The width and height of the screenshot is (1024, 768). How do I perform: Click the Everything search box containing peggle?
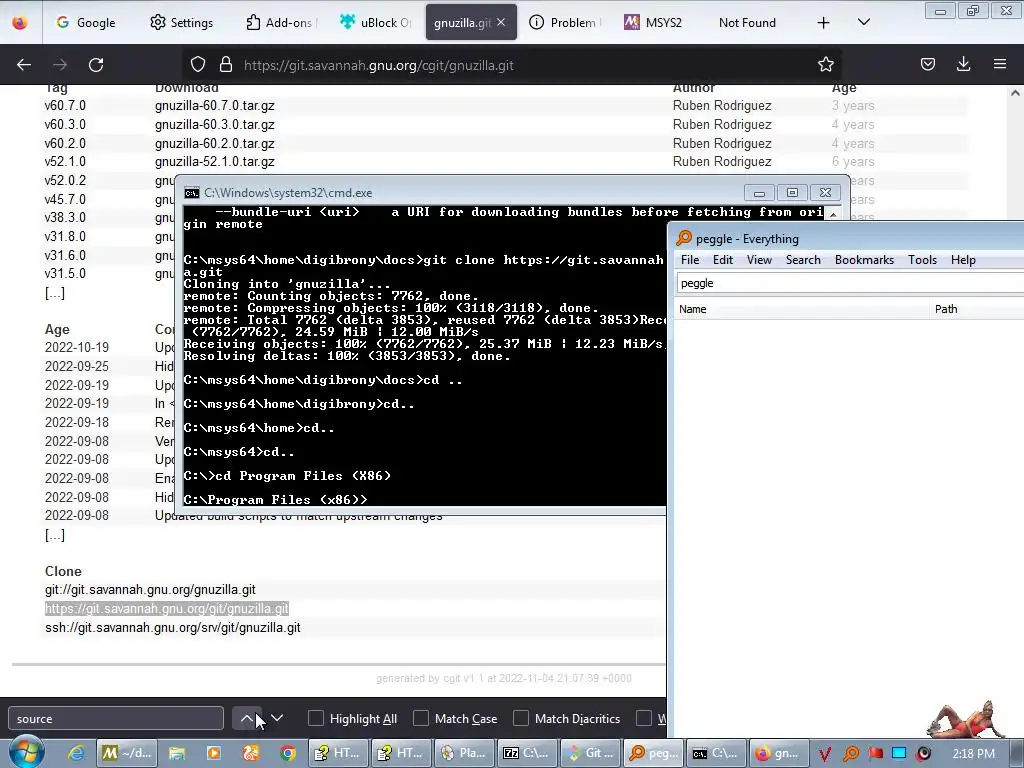(x=849, y=283)
